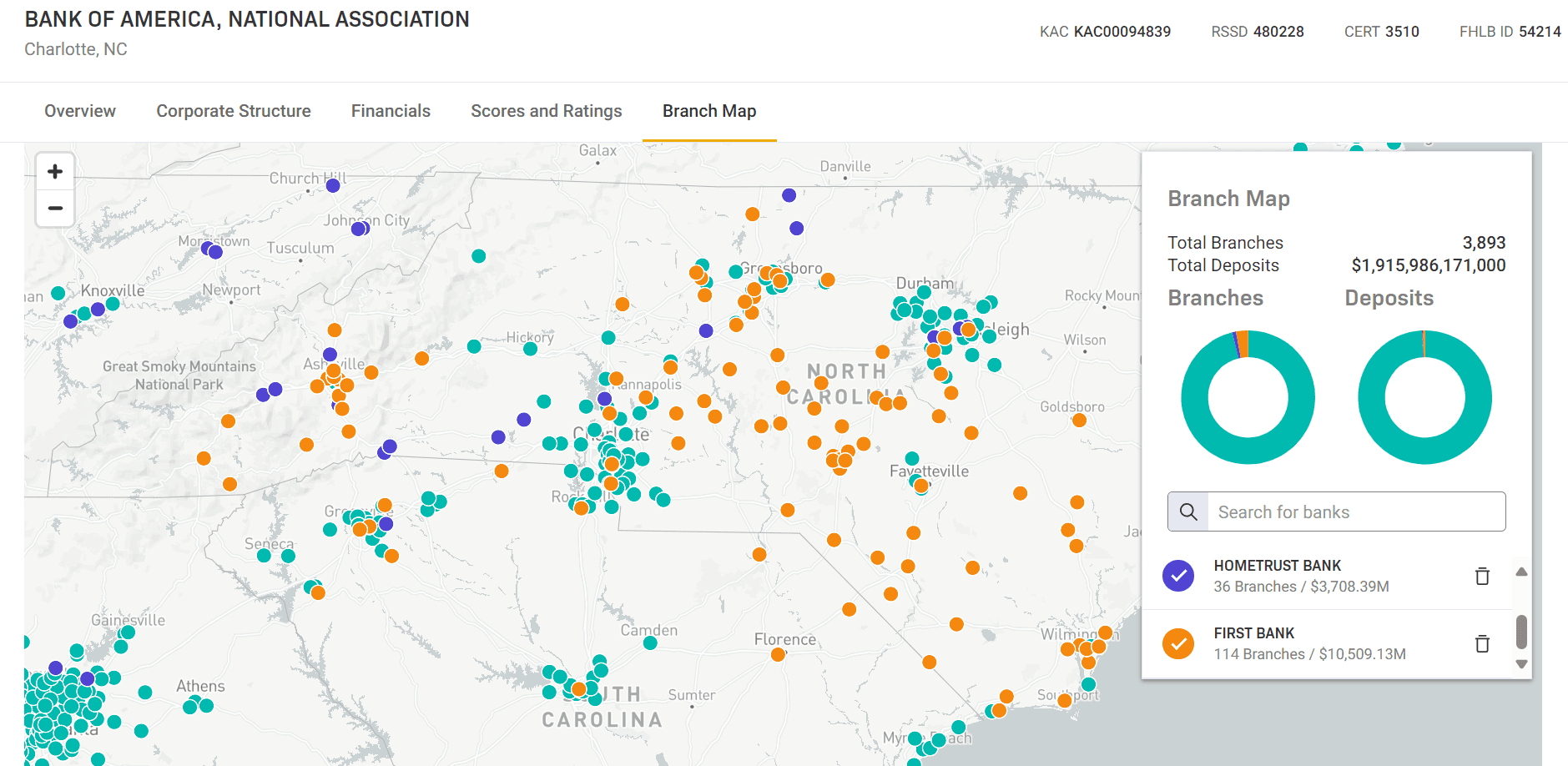Click the magnifying glass search icon
1568x766 pixels.
pos(1188,512)
